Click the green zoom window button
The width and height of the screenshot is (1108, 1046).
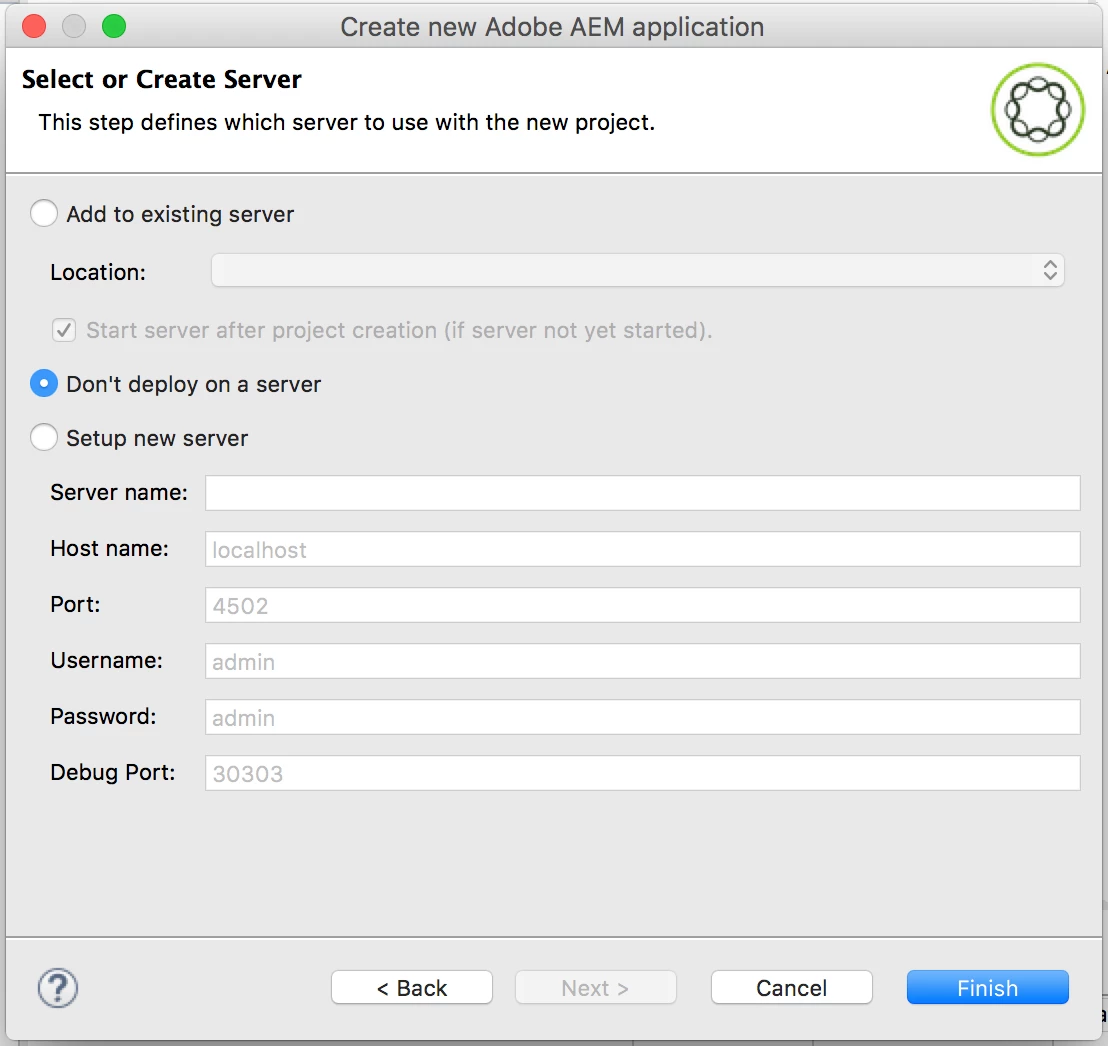[x=114, y=27]
